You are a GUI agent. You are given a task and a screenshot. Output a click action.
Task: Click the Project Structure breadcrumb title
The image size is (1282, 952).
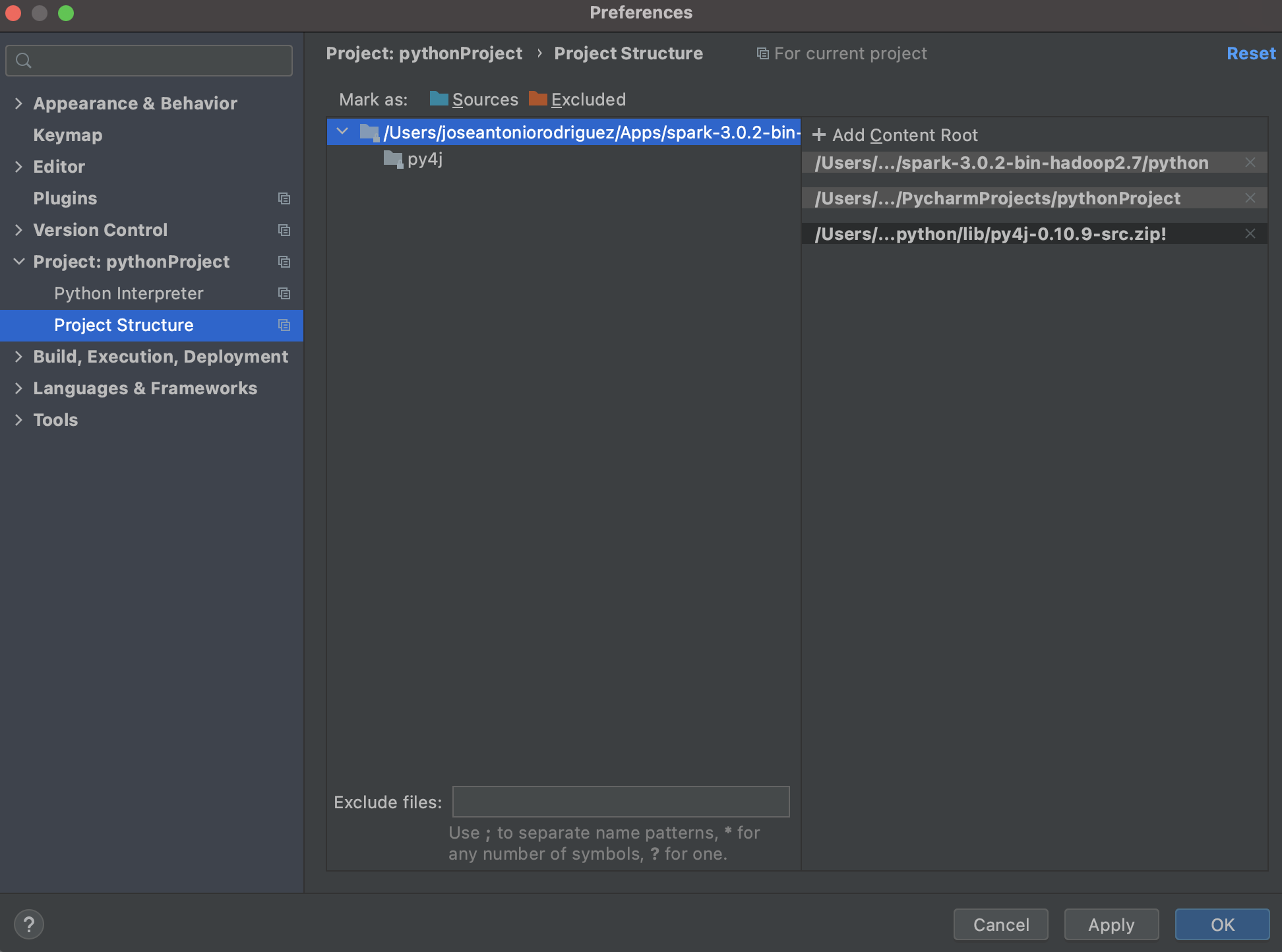click(x=628, y=53)
